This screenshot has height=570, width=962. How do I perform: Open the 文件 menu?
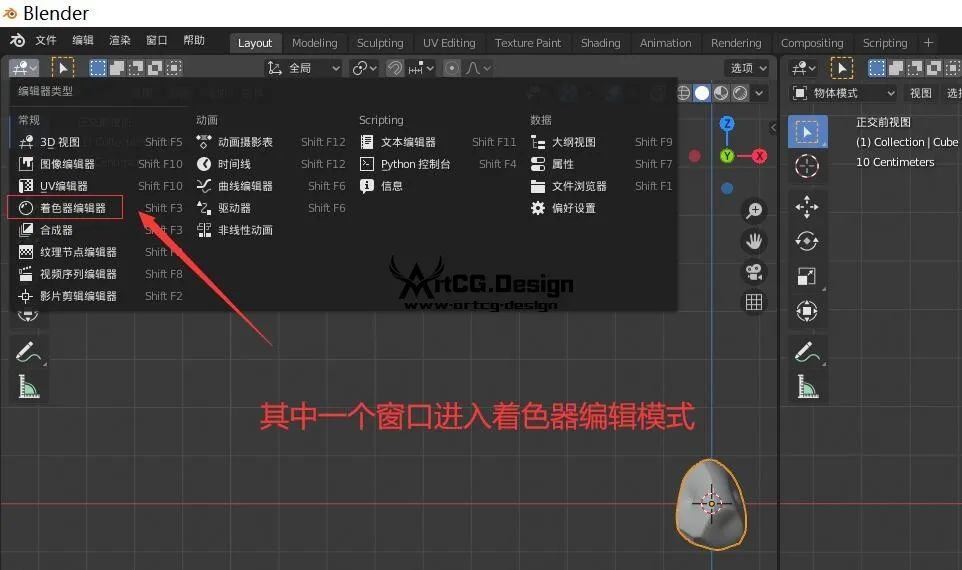click(x=46, y=40)
